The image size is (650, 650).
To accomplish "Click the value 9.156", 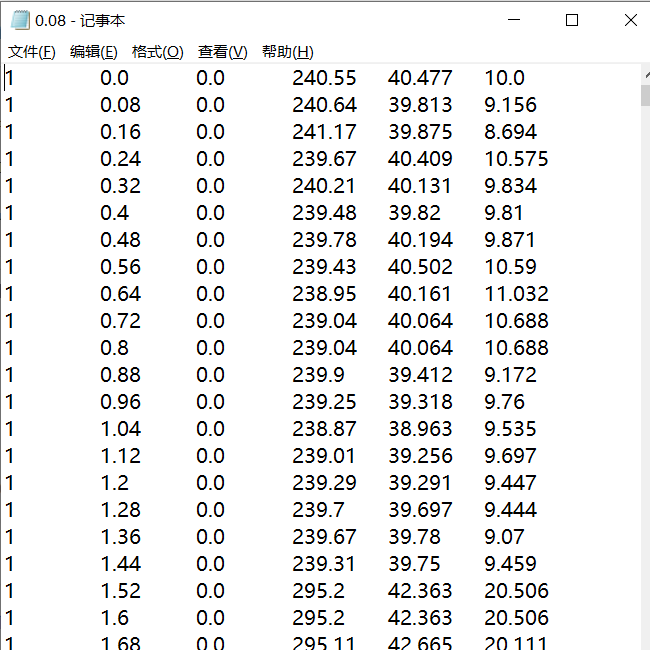I will [510, 105].
